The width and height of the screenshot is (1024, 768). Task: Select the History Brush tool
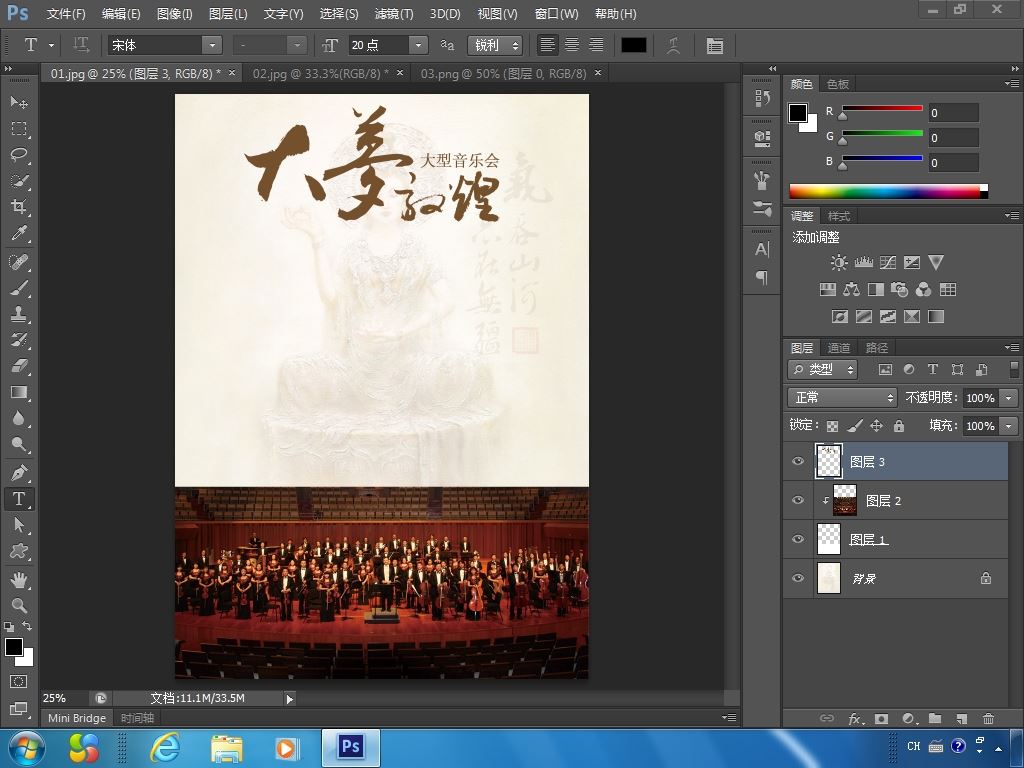[19, 340]
